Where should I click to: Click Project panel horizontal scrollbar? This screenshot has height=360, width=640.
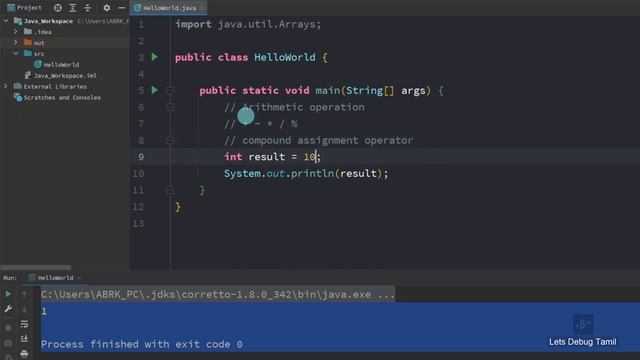point(36,267)
